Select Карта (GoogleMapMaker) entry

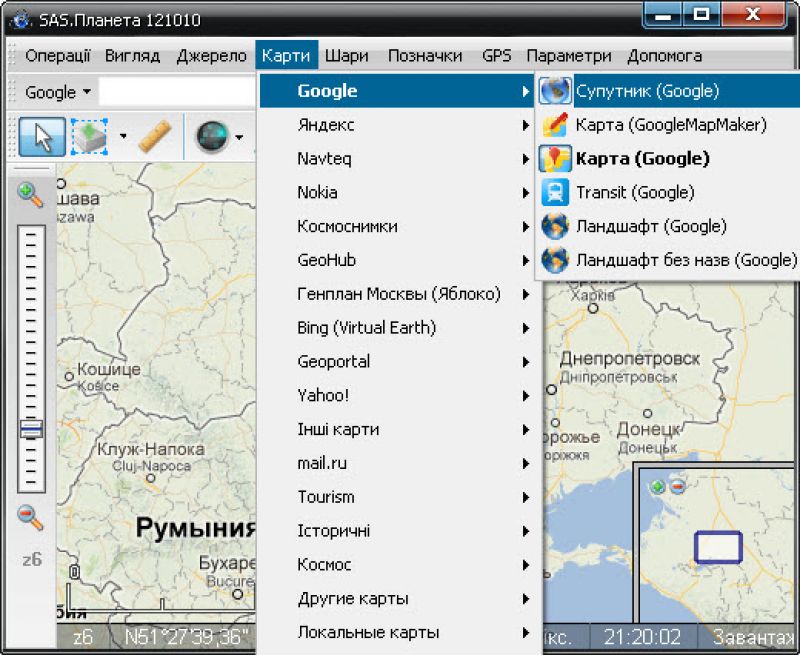pyautogui.click(x=667, y=124)
